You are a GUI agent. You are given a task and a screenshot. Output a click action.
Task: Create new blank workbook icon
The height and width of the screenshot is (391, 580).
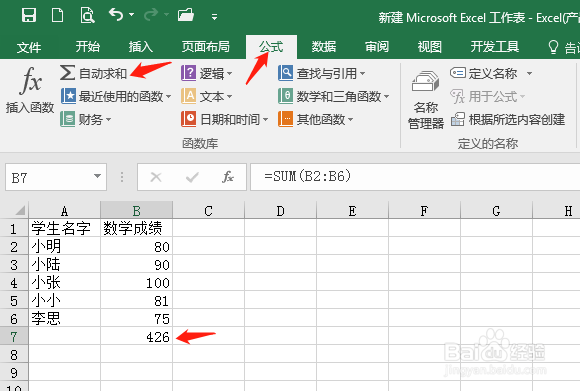coord(57,16)
